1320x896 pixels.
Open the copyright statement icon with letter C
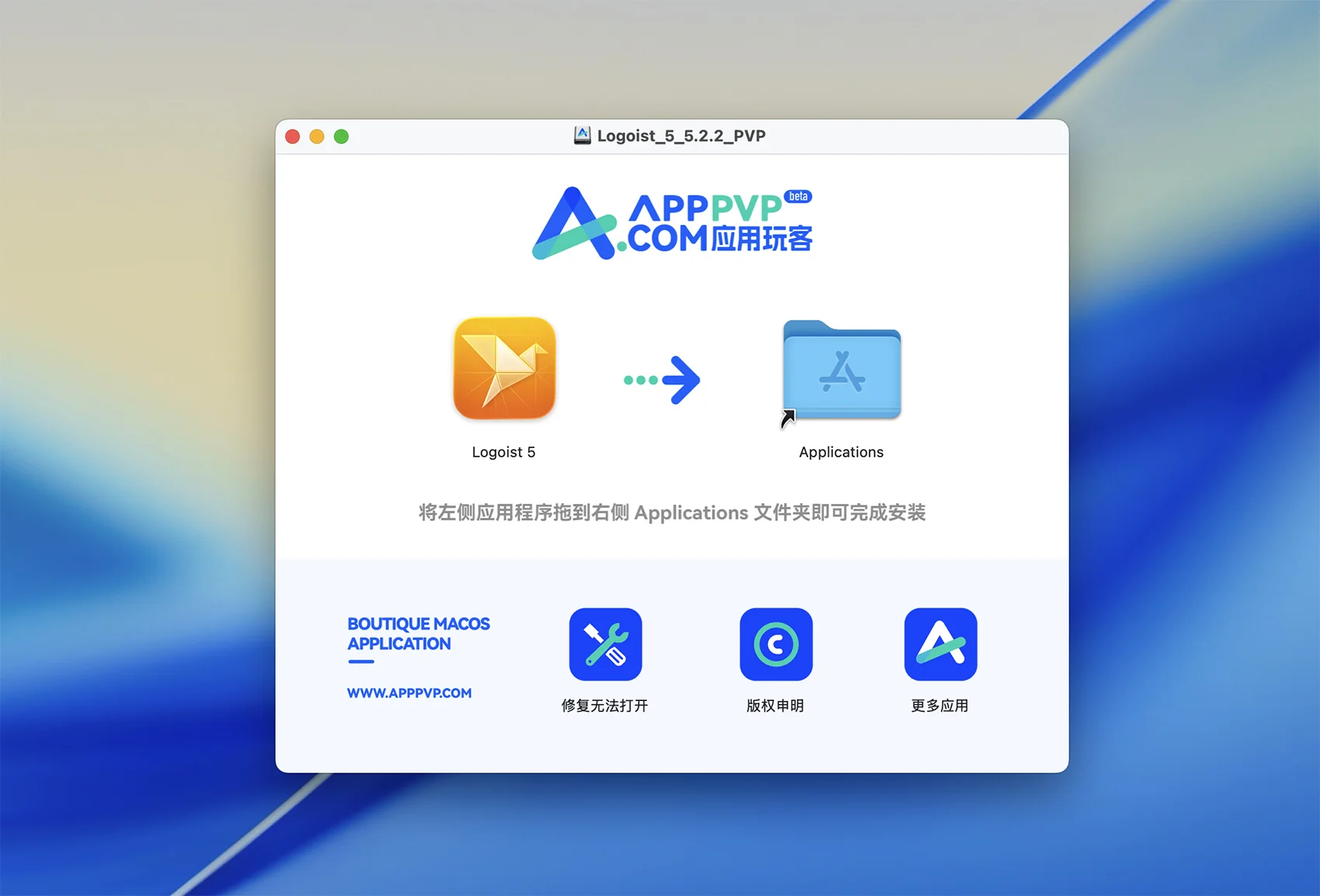tap(776, 644)
